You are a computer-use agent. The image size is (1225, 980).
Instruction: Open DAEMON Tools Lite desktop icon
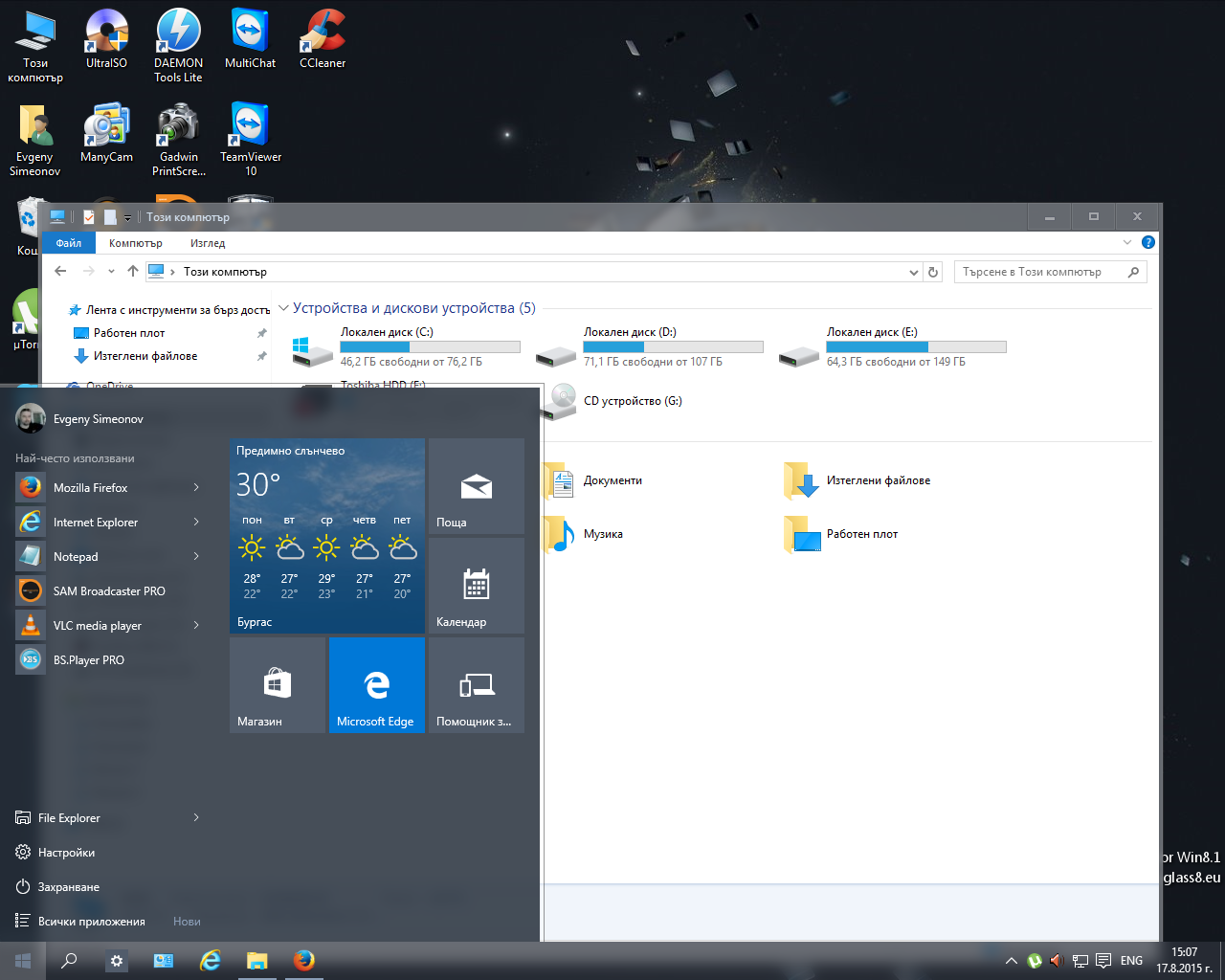pyautogui.click(x=178, y=45)
